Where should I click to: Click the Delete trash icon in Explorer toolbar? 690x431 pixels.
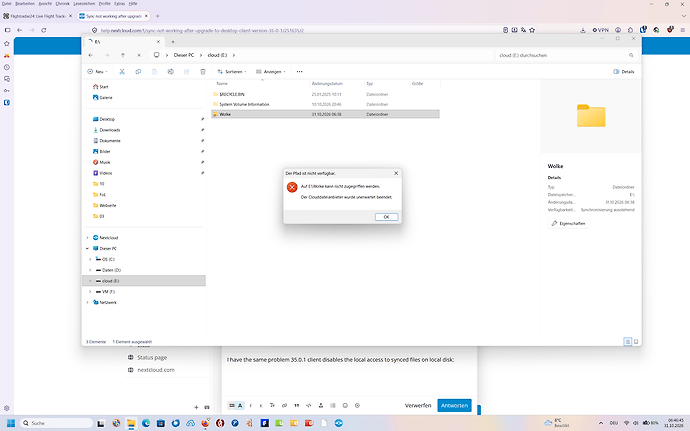click(x=203, y=71)
